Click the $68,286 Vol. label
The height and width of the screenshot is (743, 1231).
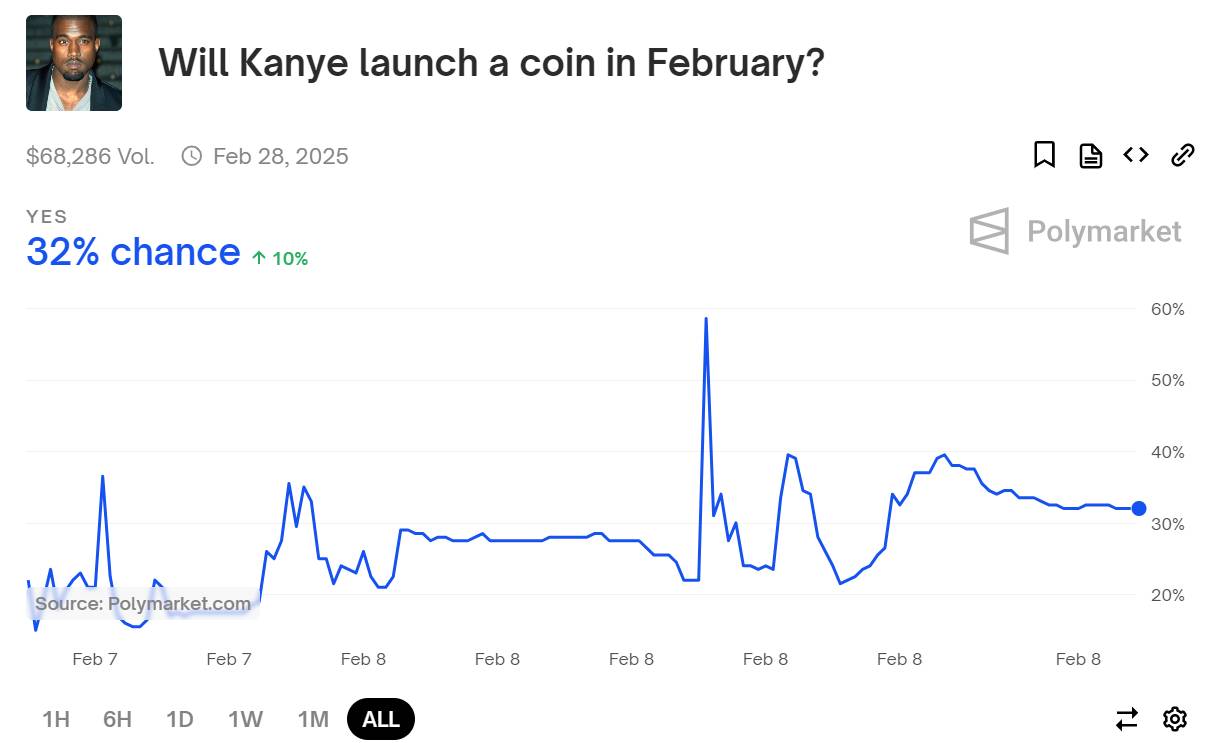tap(90, 156)
